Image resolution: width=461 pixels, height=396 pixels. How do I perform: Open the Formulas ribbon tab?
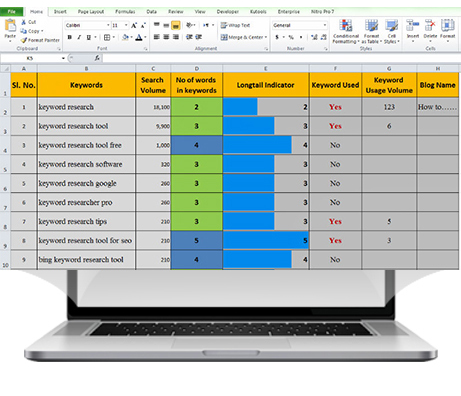[125, 12]
